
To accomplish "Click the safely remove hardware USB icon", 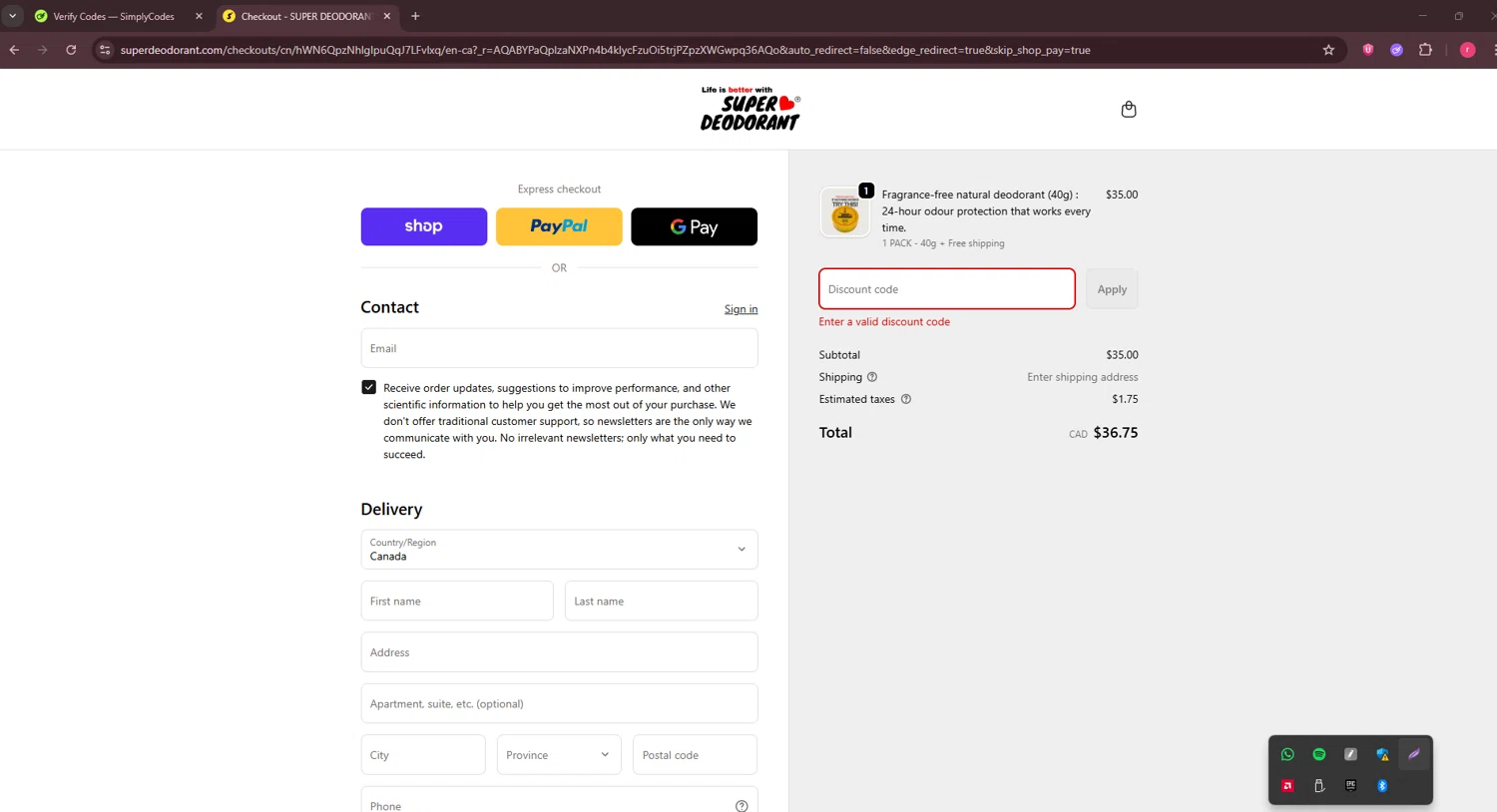I will click(x=1319, y=786).
